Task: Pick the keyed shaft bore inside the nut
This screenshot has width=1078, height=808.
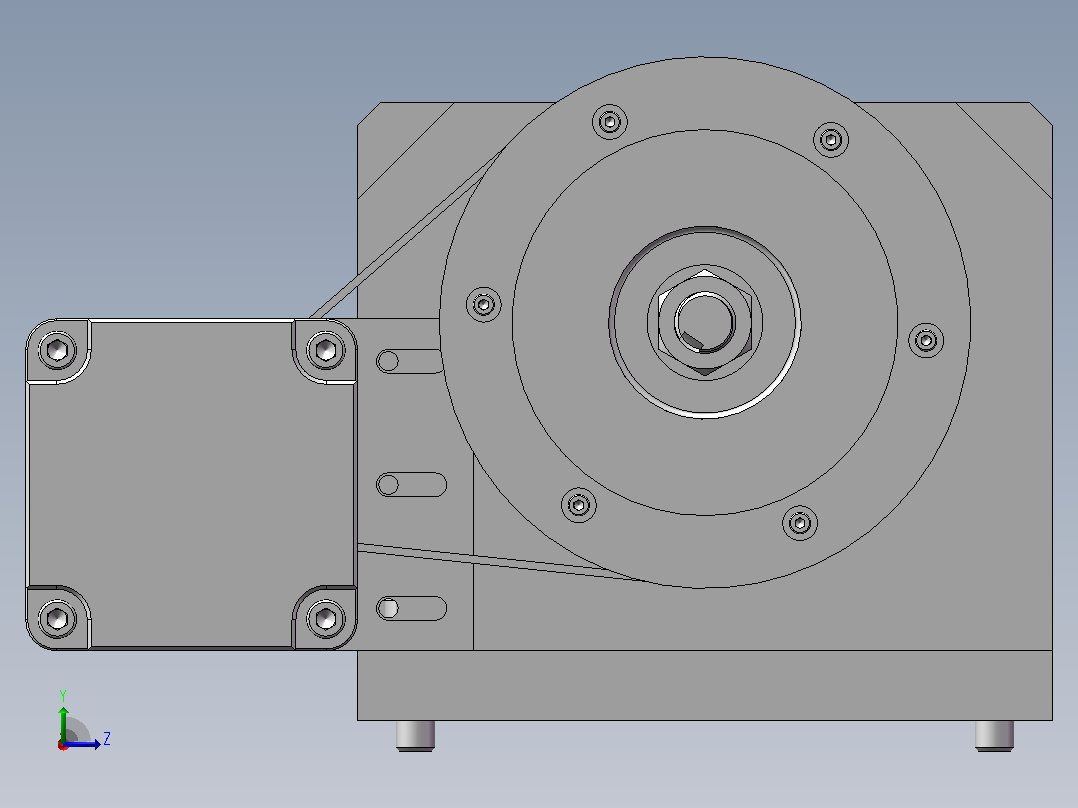Action: [705, 322]
